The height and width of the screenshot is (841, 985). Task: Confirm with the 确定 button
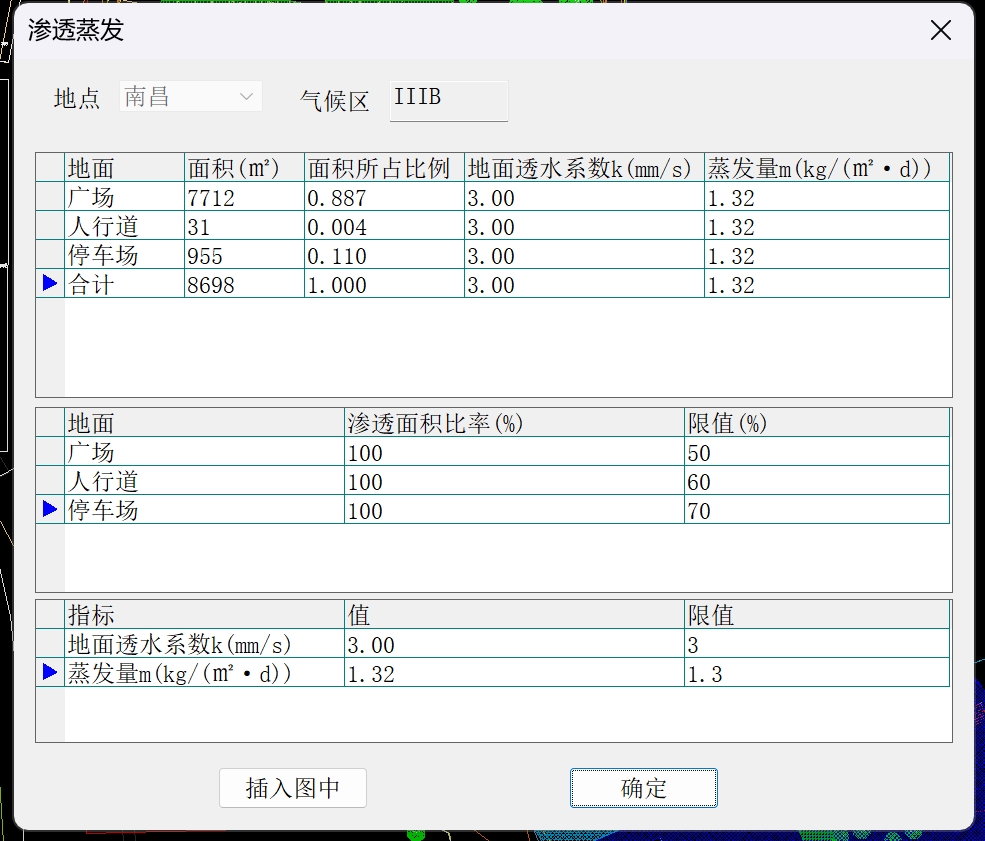point(643,788)
